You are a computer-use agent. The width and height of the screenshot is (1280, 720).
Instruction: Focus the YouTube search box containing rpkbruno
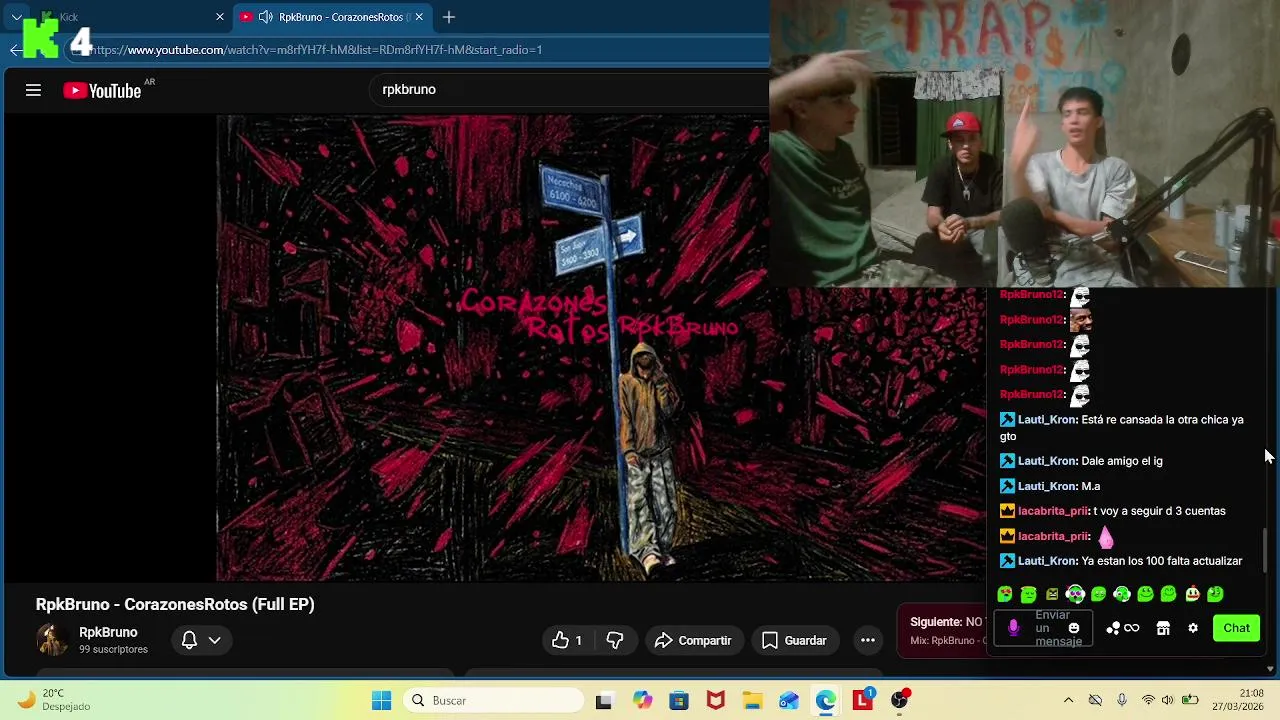coord(570,89)
